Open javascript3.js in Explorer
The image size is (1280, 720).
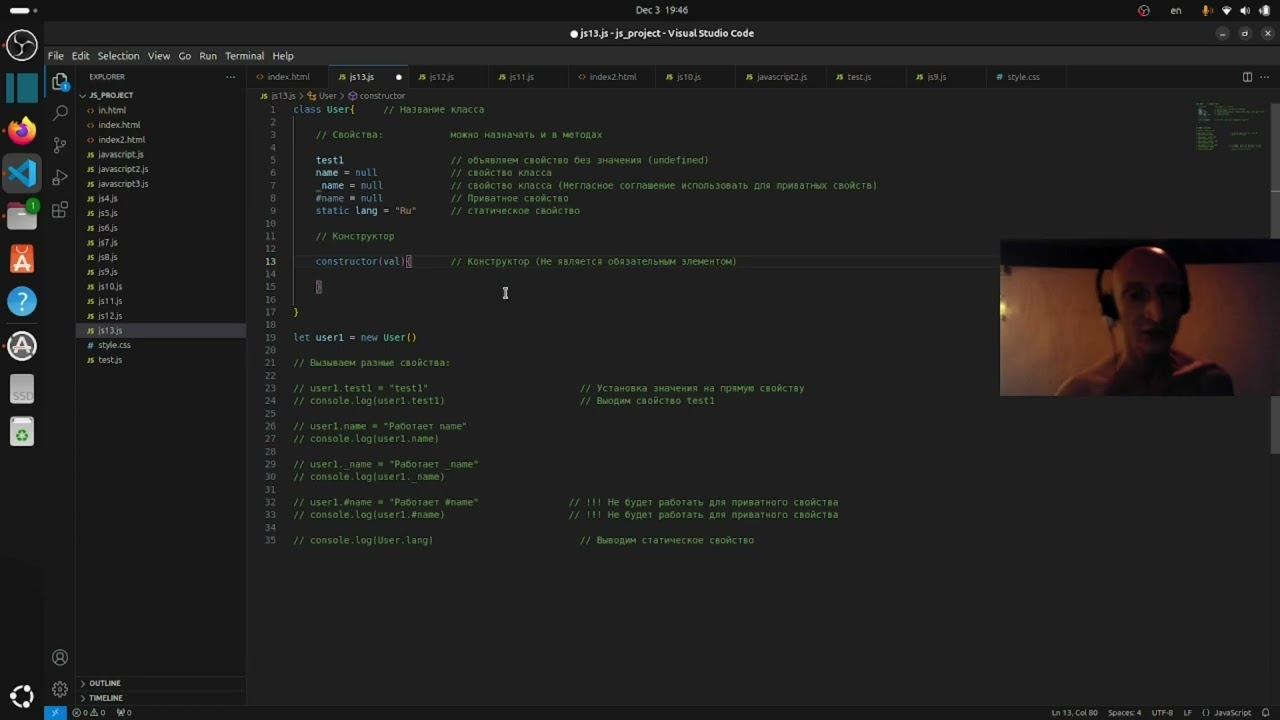tap(160, 184)
